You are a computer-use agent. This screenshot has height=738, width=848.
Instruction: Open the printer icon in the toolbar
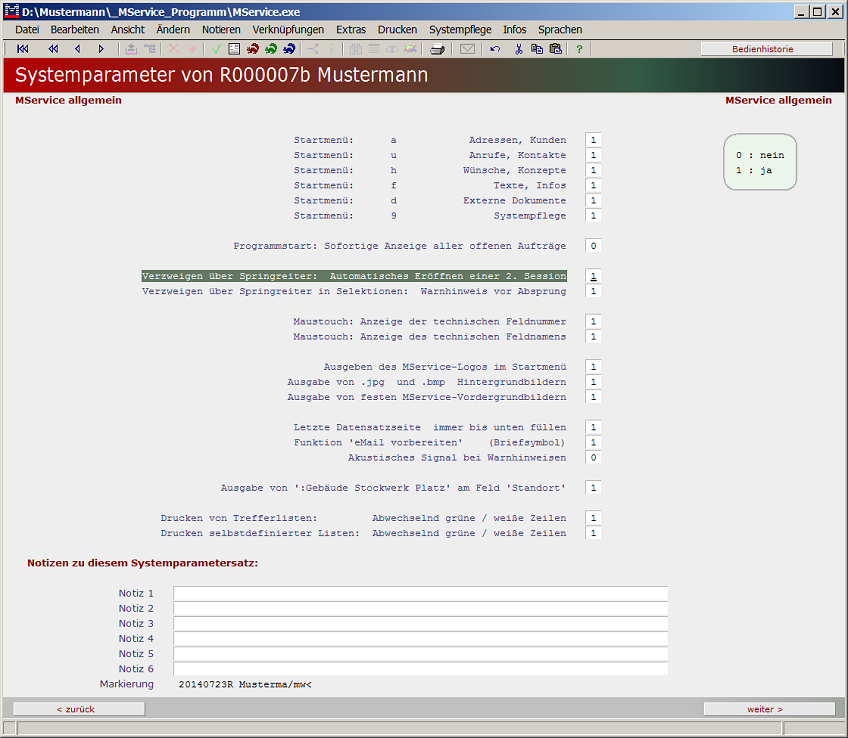(437, 48)
